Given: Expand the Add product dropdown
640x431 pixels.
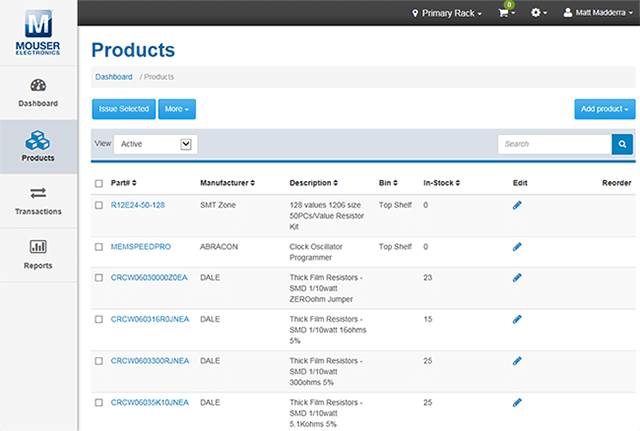Looking at the screenshot, I should pyautogui.click(x=604, y=108).
